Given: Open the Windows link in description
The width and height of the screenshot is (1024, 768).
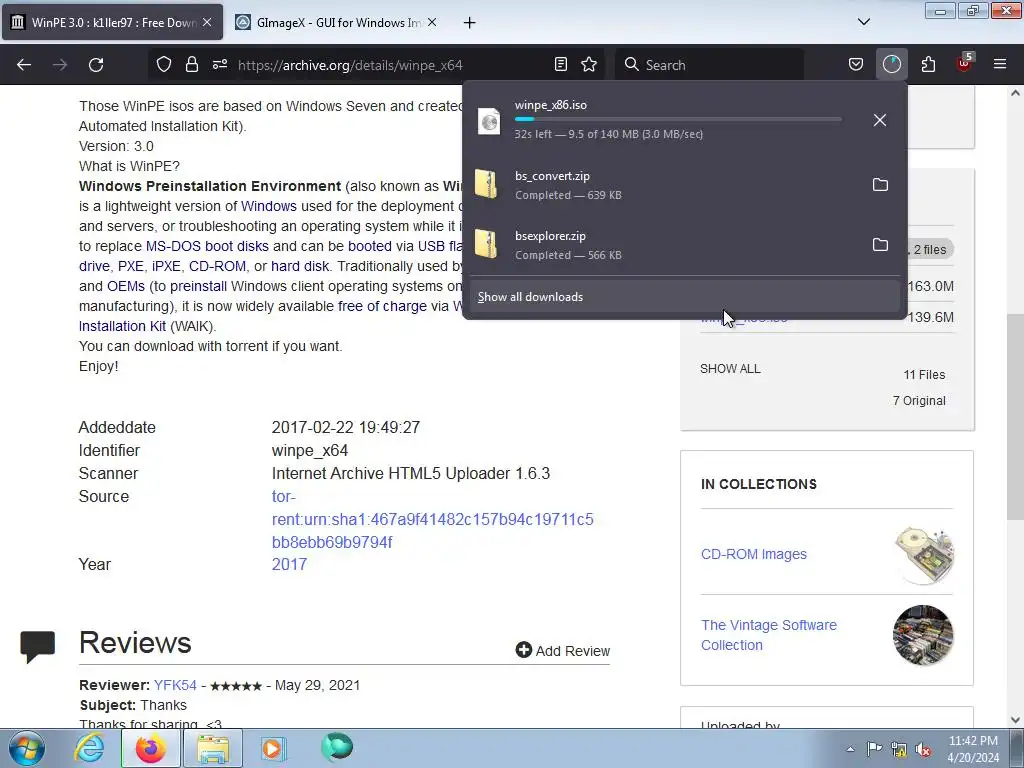Looking at the screenshot, I should pos(268,206).
